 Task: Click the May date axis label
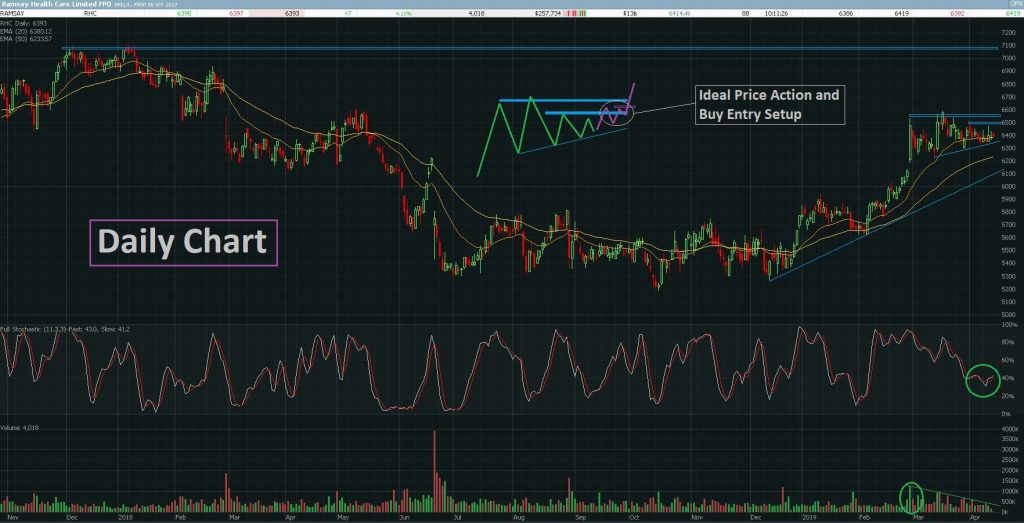pyautogui.click(x=343, y=516)
